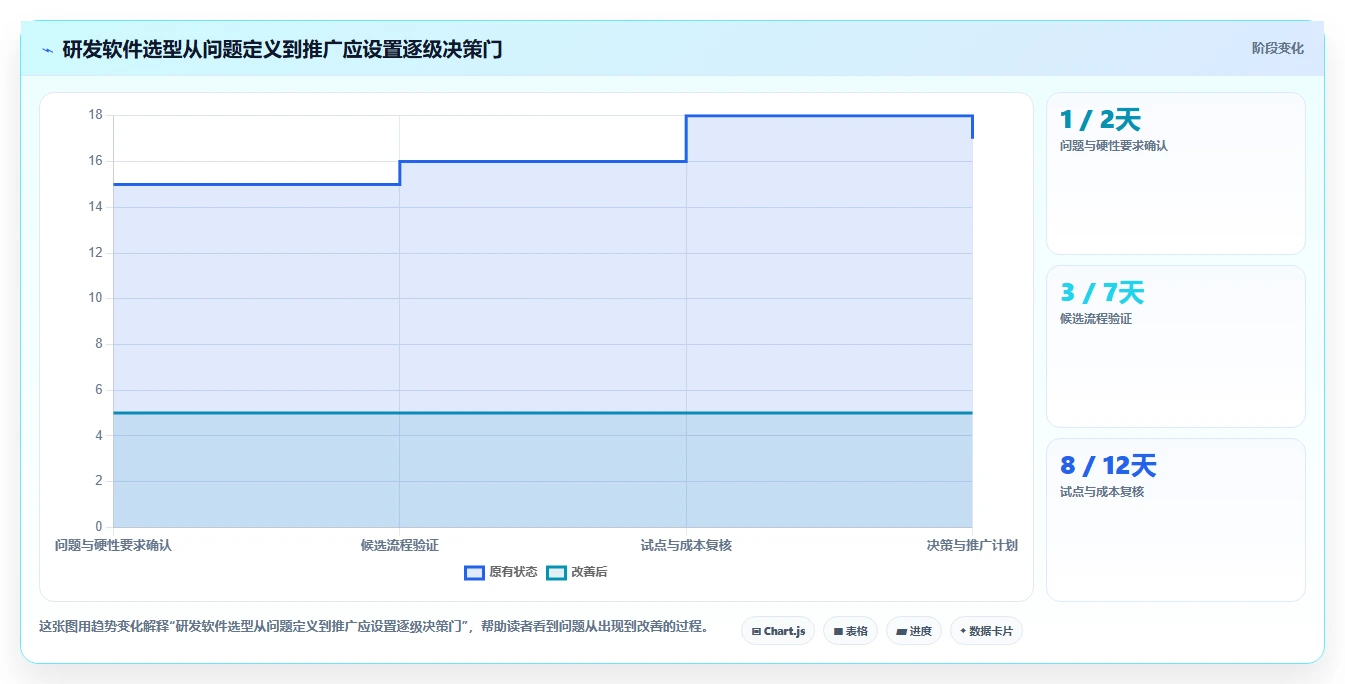Image resolution: width=1345 pixels, height=684 pixels.
Task: Click x-axis label 候选流程验证
Action: click(x=400, y=545)
